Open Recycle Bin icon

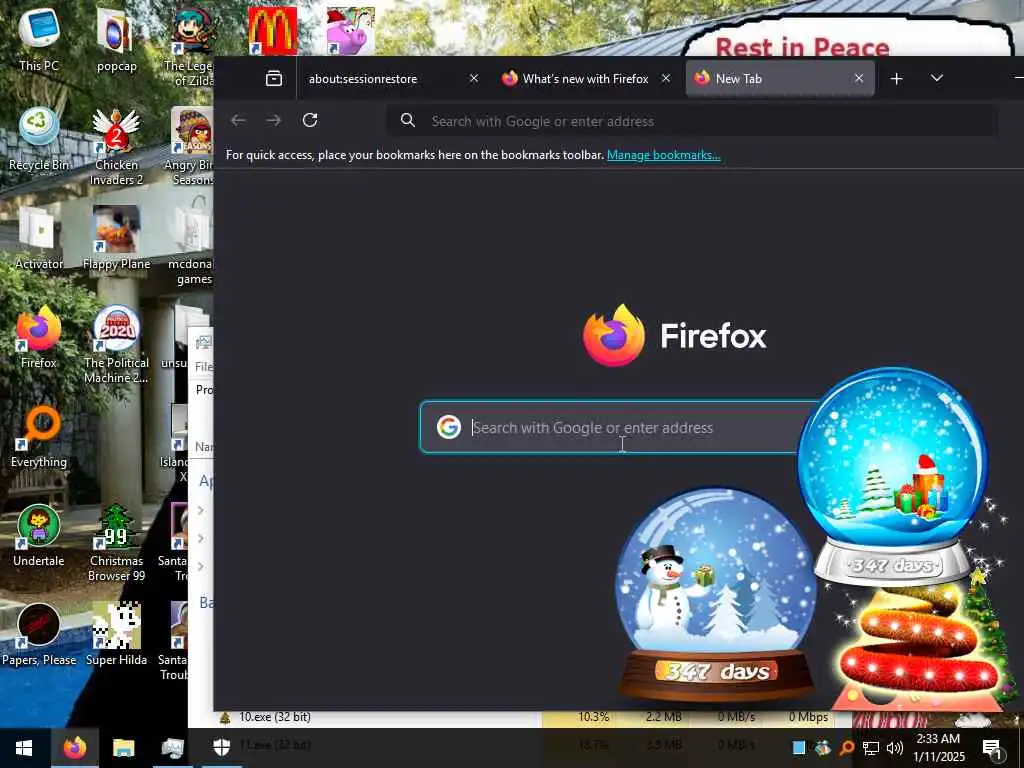click(x=39, y=138)
